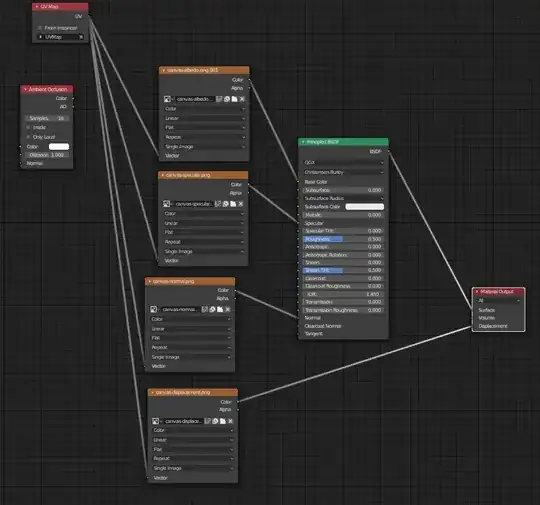
Task: Toggle Only Local checkbox in Ambient Occlusion node
Action: point(28,137)
